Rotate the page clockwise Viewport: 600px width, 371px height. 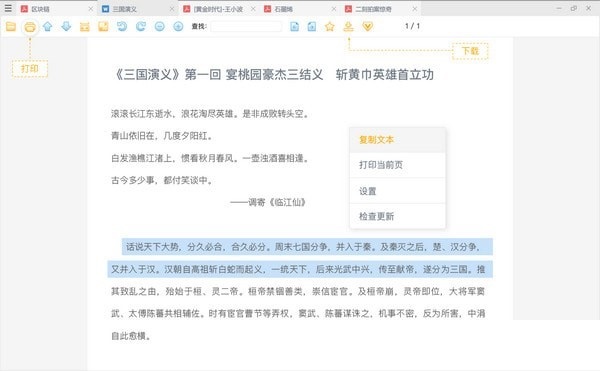tap(140, 26)
